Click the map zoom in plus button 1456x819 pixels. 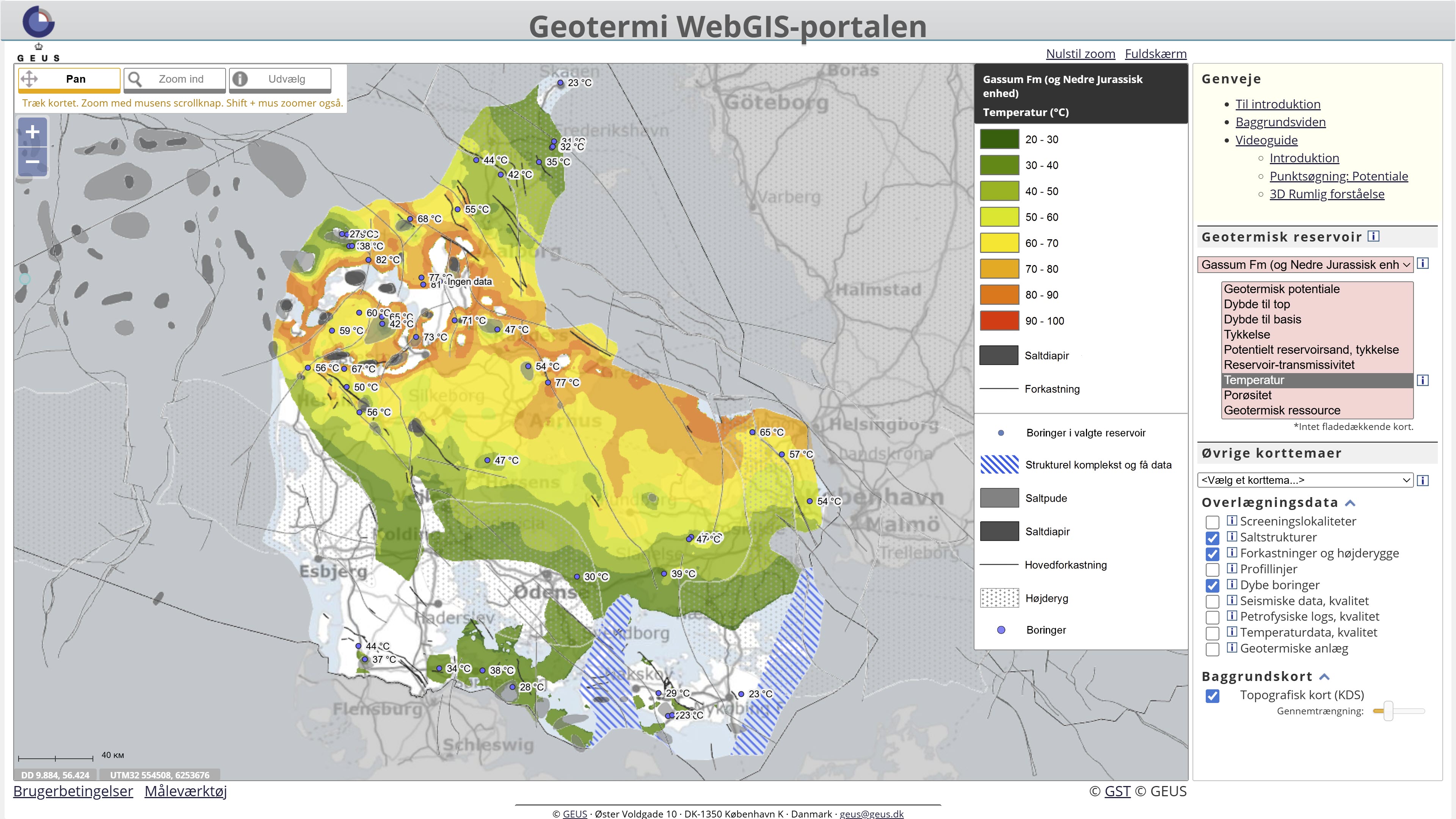click(x=33, y=132)
